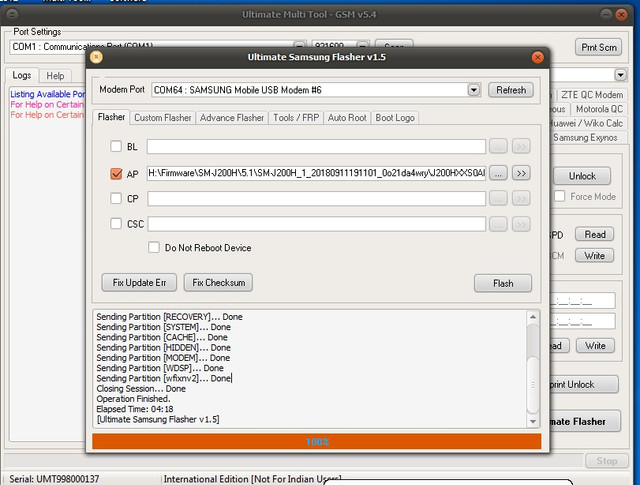The image size is (640, 485).
Task: Click the Fingerprint Unlock button partially visible
Action: (584, 385)
